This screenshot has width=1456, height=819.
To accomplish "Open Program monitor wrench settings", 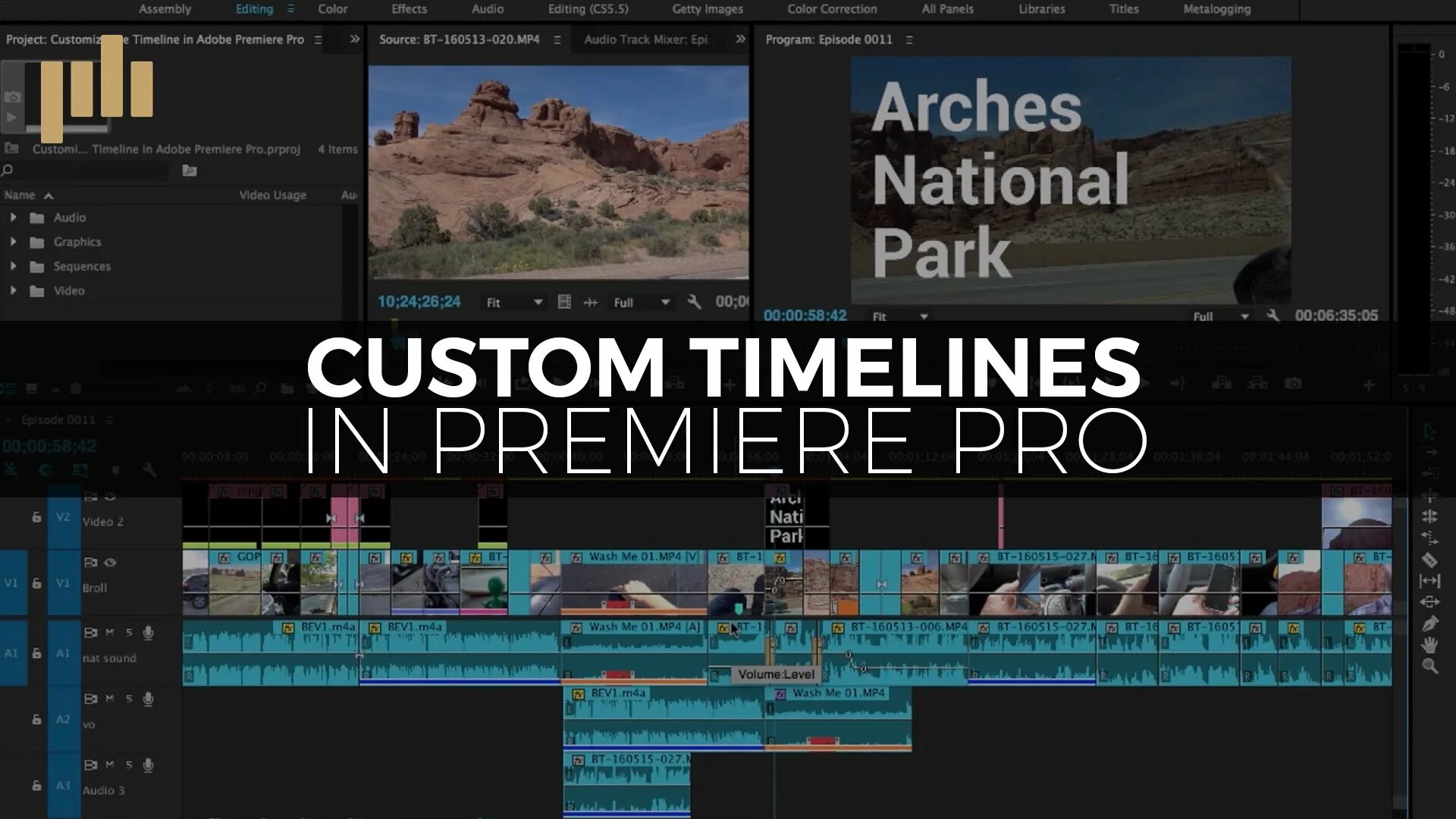I will 1273,315.
